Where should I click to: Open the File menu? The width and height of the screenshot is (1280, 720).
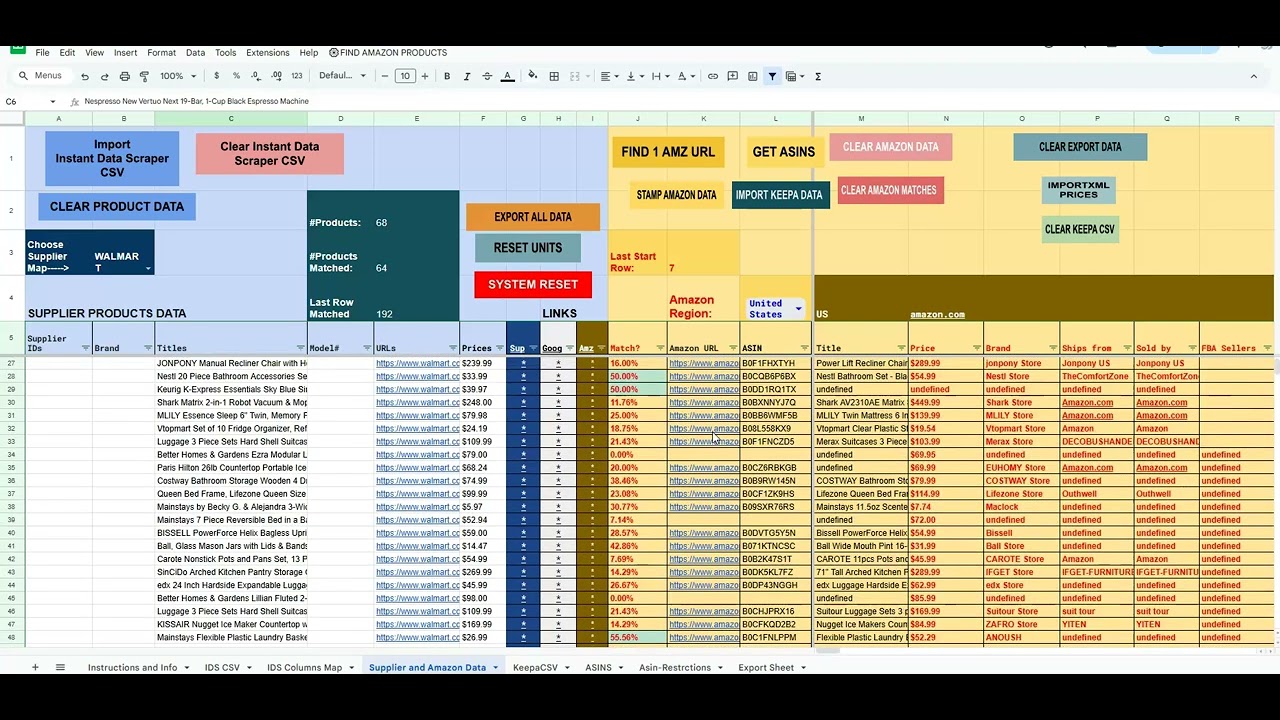coord(42,53)
